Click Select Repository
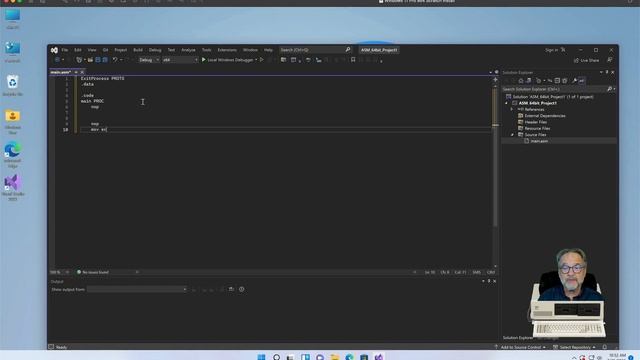 [x=574, y=347]
